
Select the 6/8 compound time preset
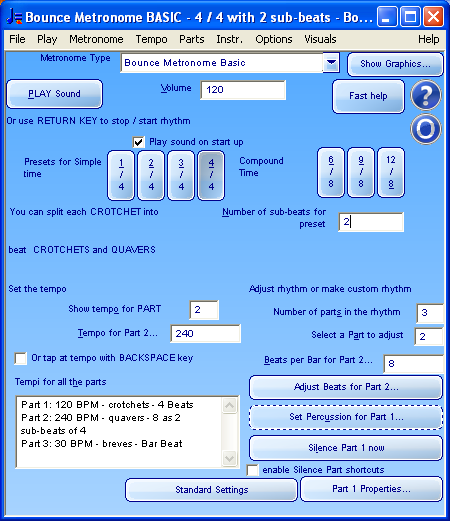click(x=331, y=172)
